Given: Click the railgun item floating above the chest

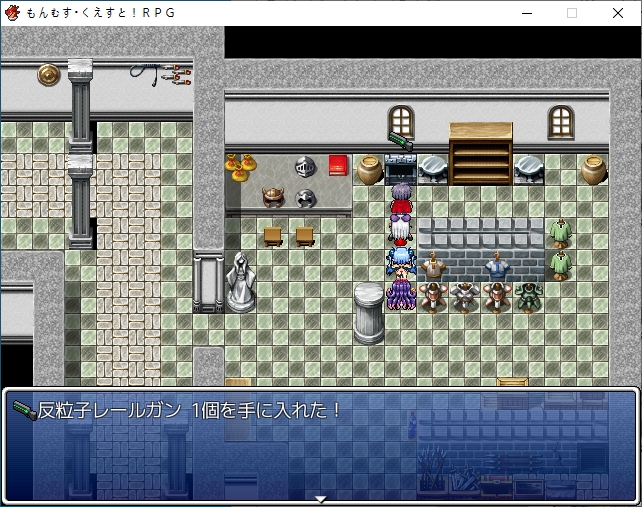Looking at the screenshot, I should click(400, 141).
